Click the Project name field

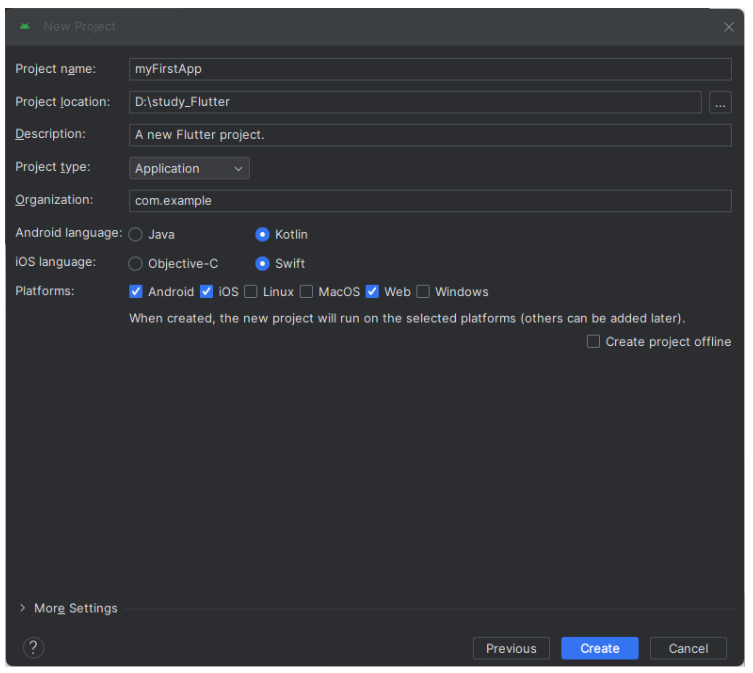pos(430,69)
